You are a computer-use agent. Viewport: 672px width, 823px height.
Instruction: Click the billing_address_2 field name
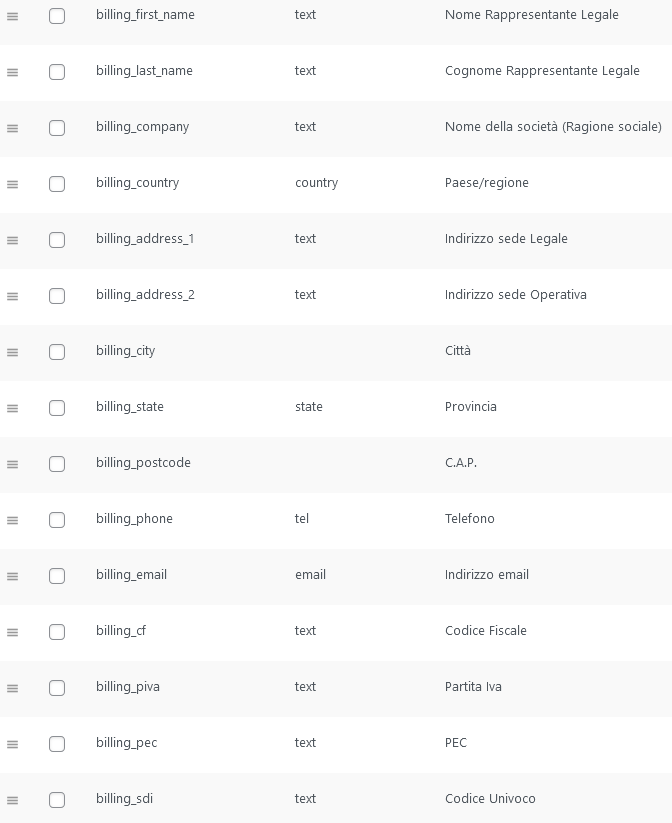coord(145,295)
